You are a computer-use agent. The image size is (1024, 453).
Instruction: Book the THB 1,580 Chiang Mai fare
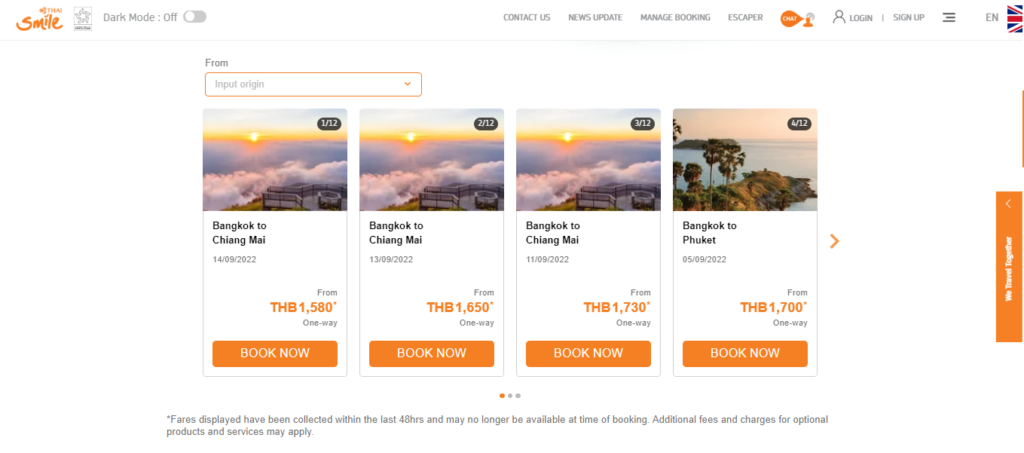tap(275, 353)
